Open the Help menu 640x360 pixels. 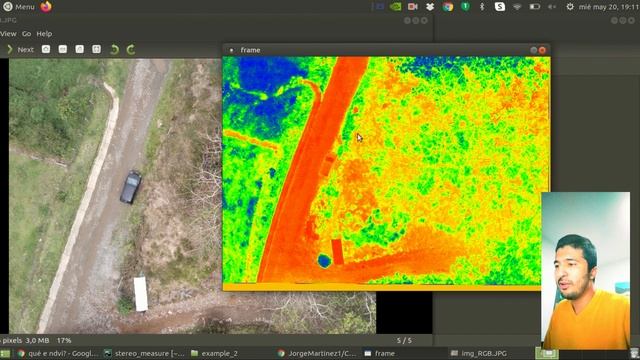44,34
